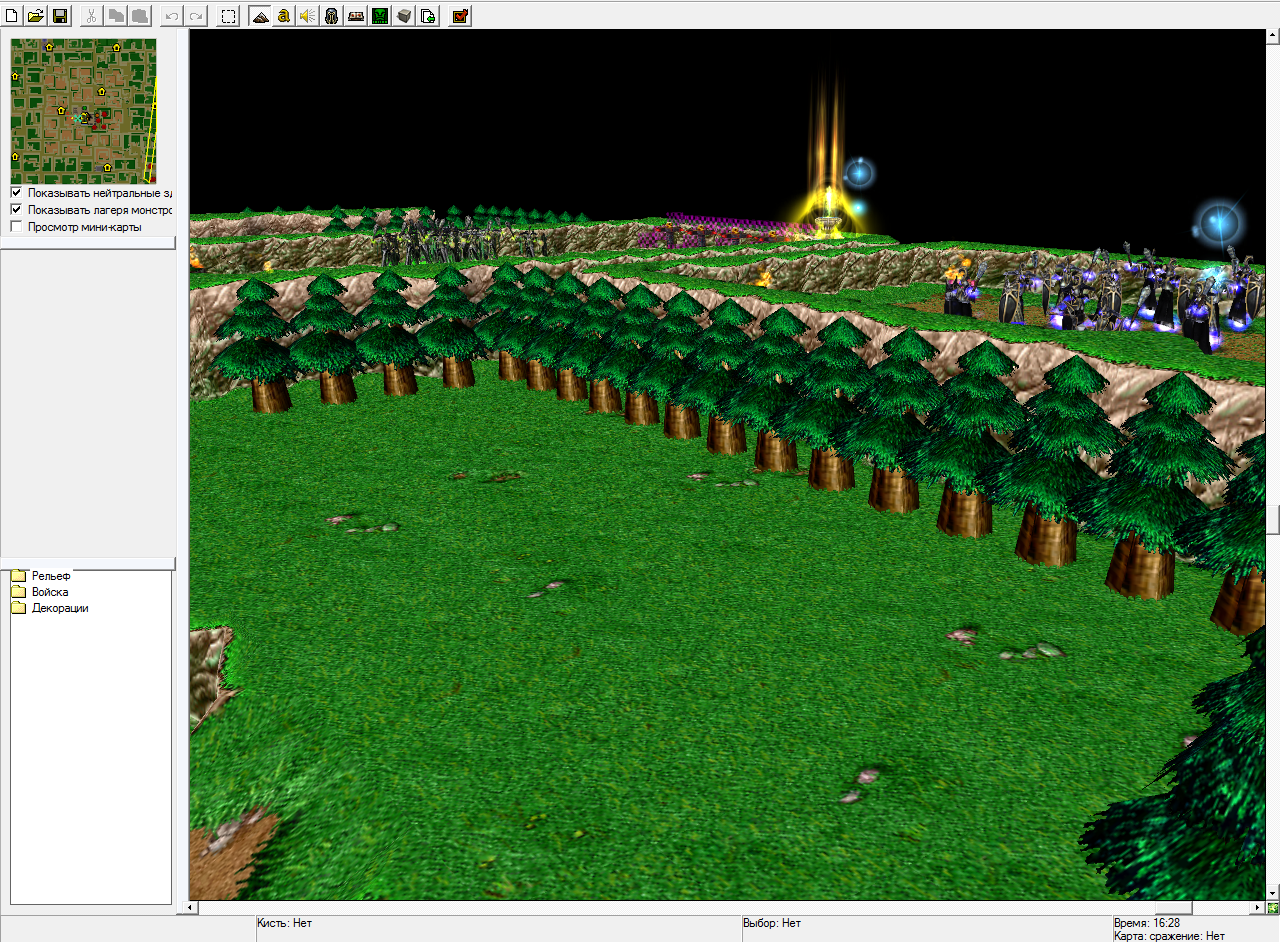Click the viewport vertical scrollbar thumb
Image resolution: width=1280 pixels, height=943 pixels.
[1273, 520]
